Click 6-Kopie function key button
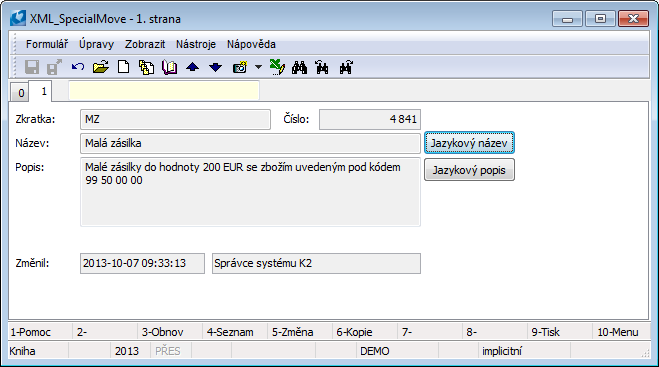The height and width of the screenshot is (367, 659). click(x=365, y=332)
